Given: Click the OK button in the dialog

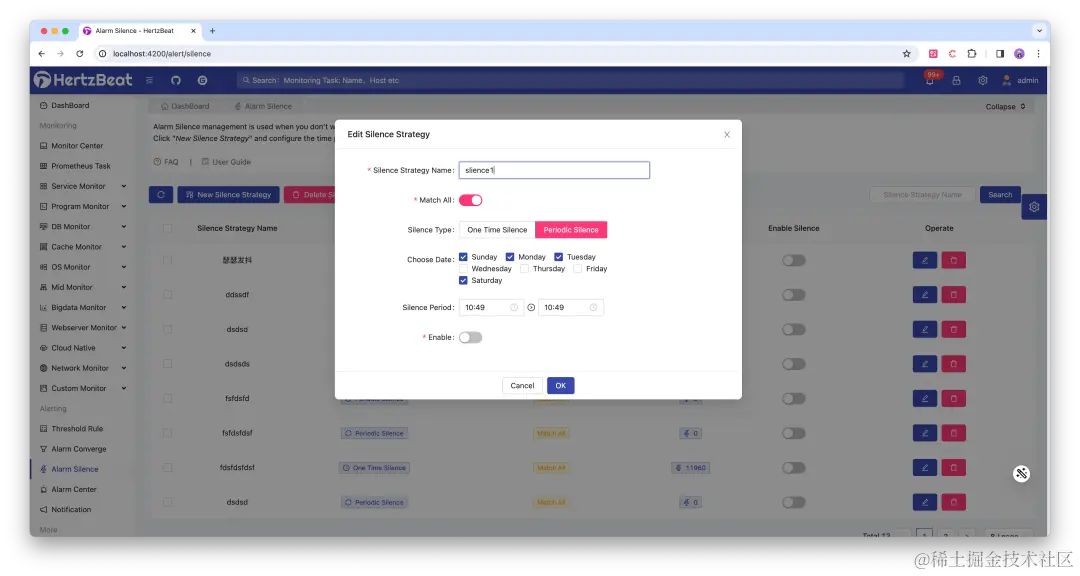Looking at the screenshot, I should pos(561,386).
